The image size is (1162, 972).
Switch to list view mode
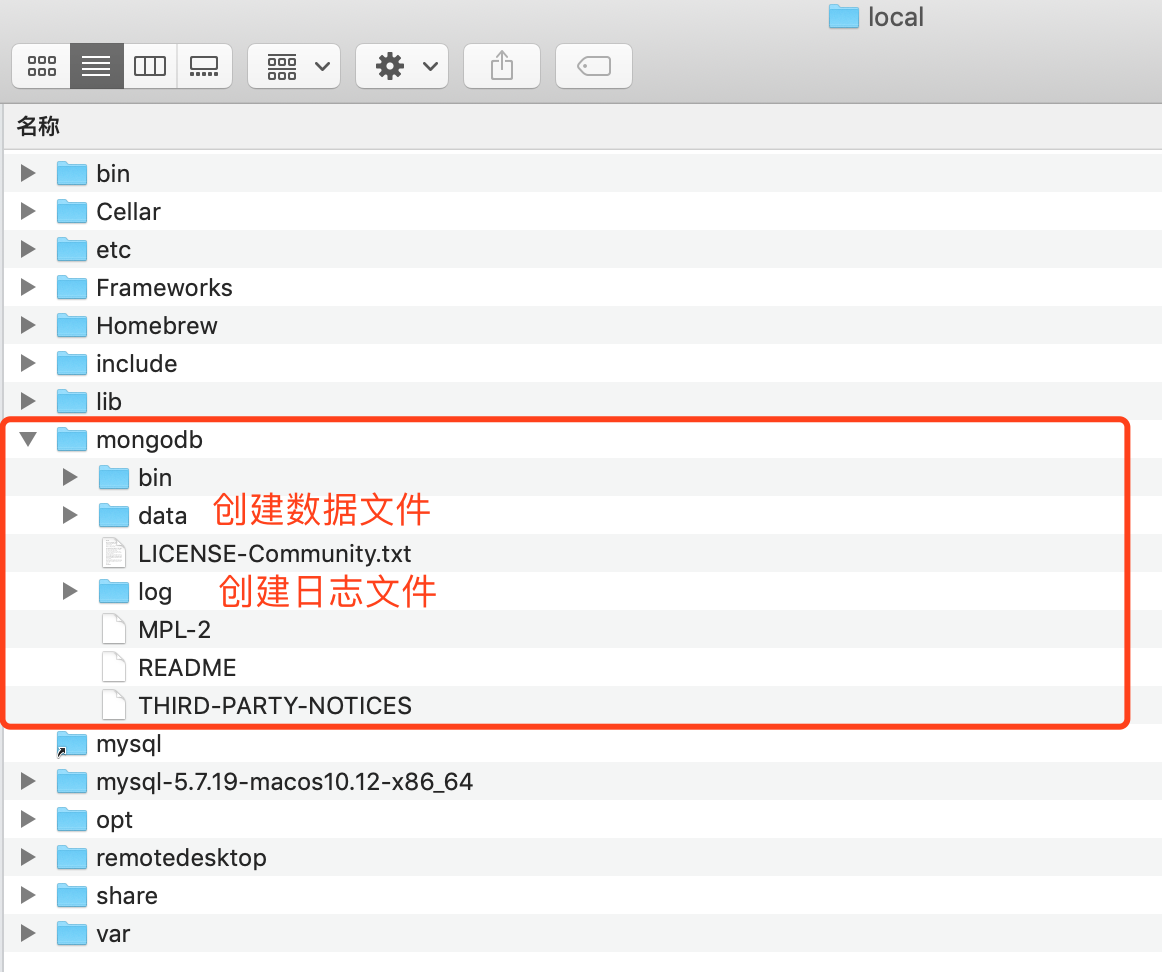pyautogui.click(x=96, y=66)
